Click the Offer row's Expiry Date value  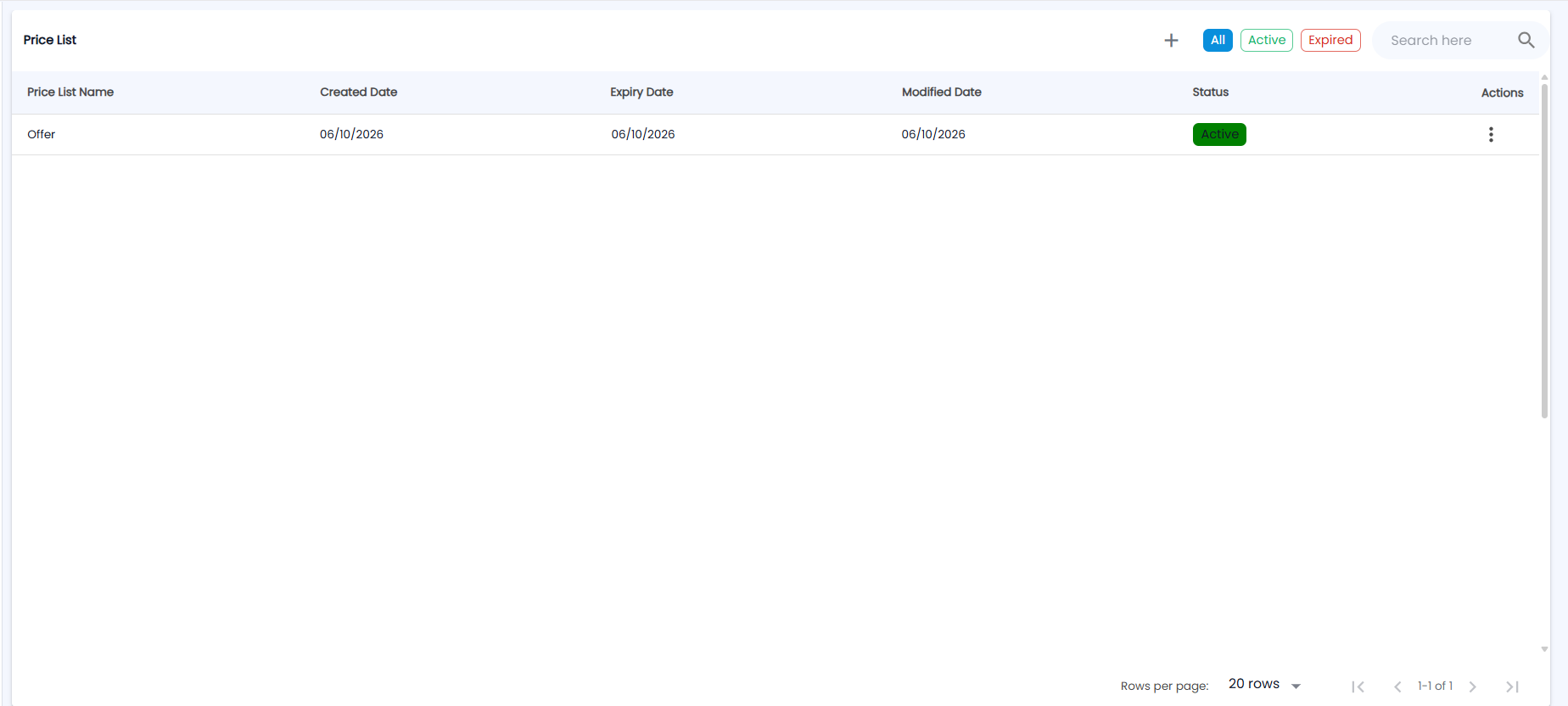pyautogui.click(x=643, y=134)
